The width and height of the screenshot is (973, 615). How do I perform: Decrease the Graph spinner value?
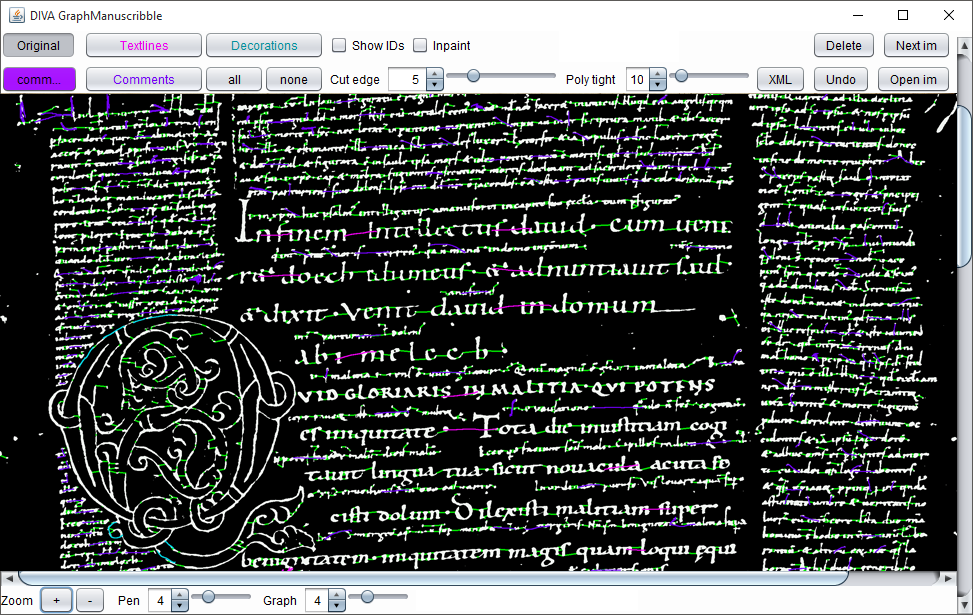click(x=337, y=606)
